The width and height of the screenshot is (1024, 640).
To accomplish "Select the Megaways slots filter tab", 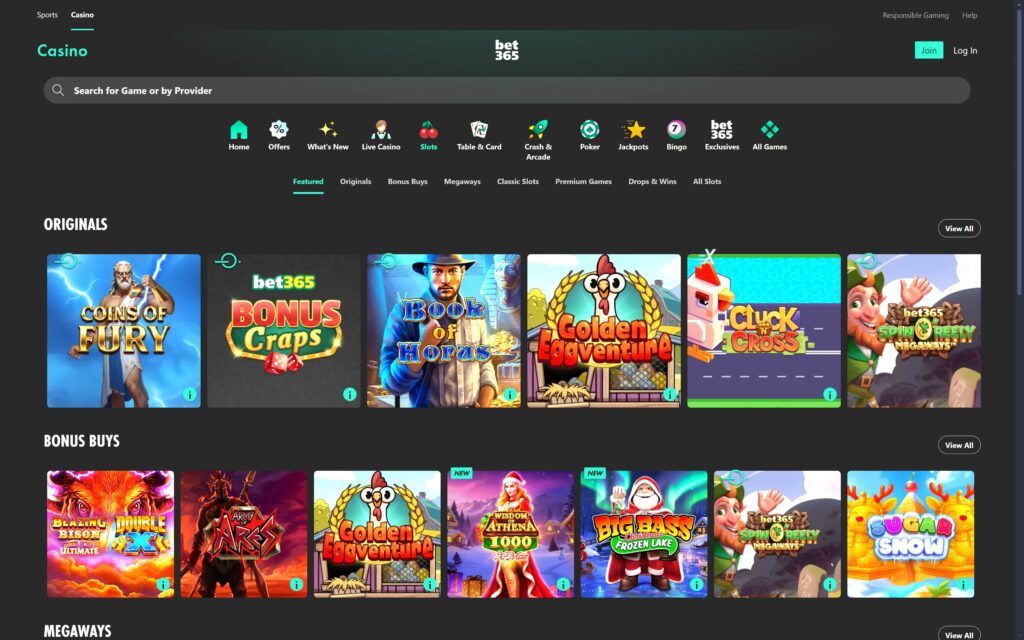I will 462,181.
